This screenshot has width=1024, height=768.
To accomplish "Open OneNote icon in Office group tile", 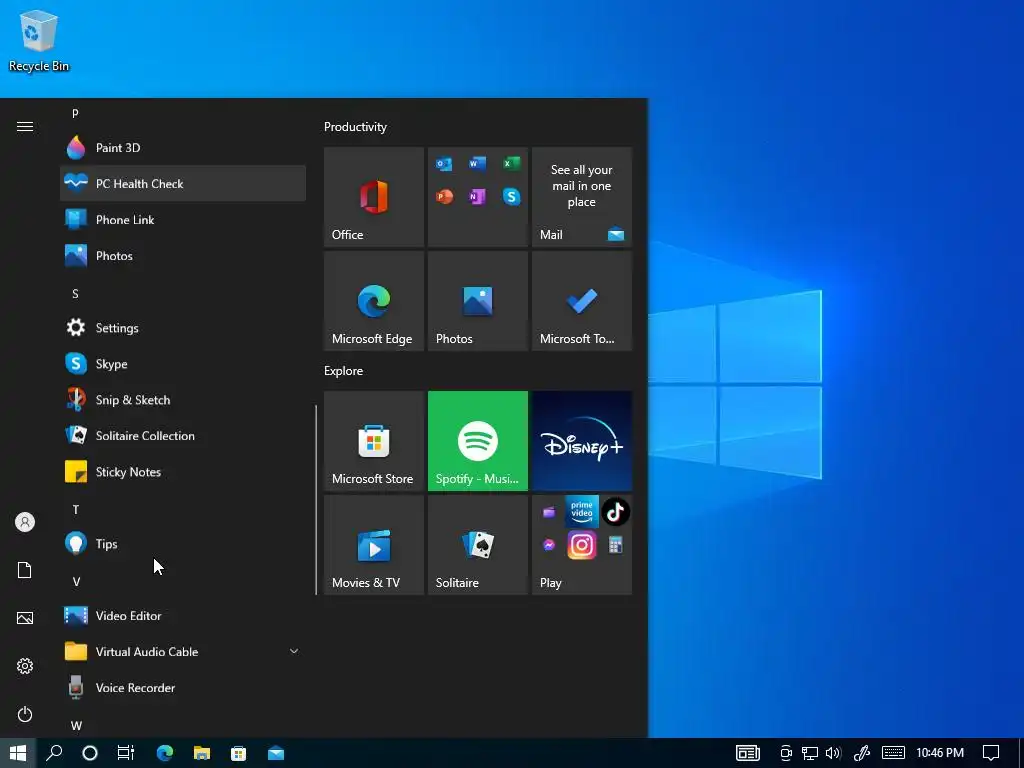I will [477, 196].
